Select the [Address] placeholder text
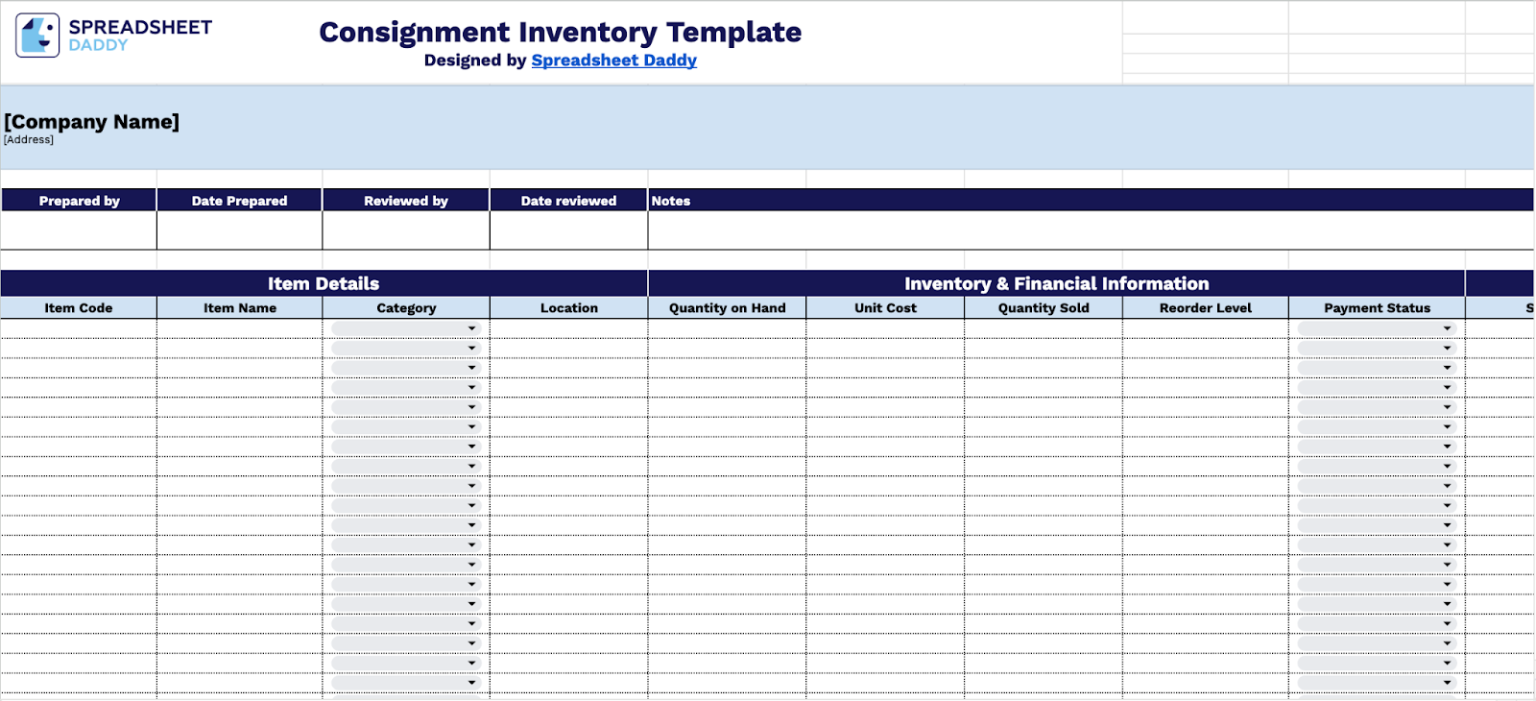The image size is (1536, 701). (27, 139)
